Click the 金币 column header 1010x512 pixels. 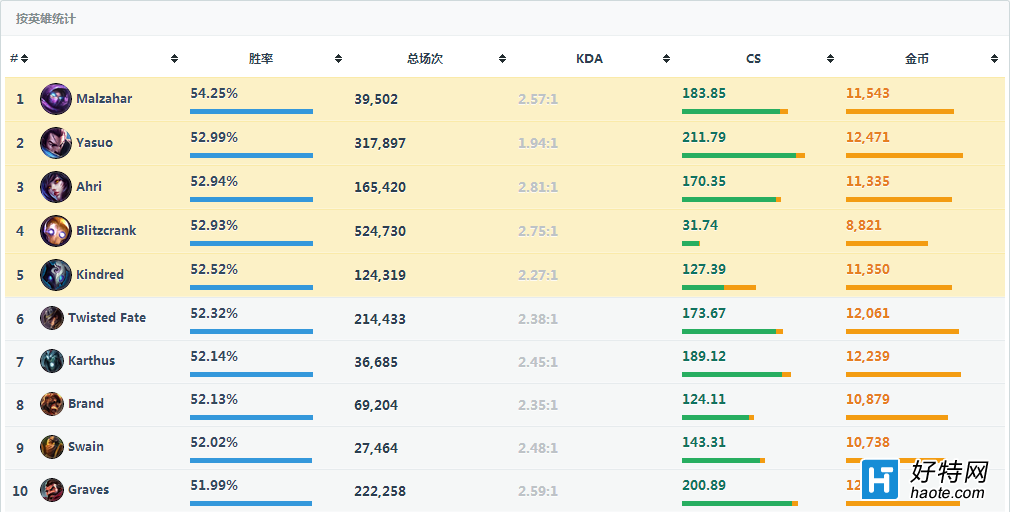click(x=917, y=59)
